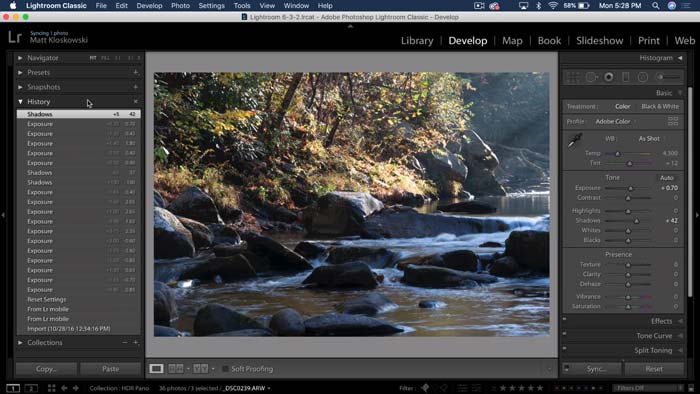
Task: Add new collection plus icon
Action: coord(136,343)
